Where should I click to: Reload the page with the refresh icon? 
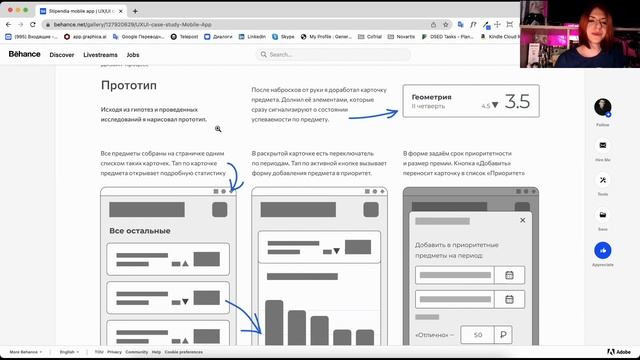pyautogui.click(x=33, y=24)
